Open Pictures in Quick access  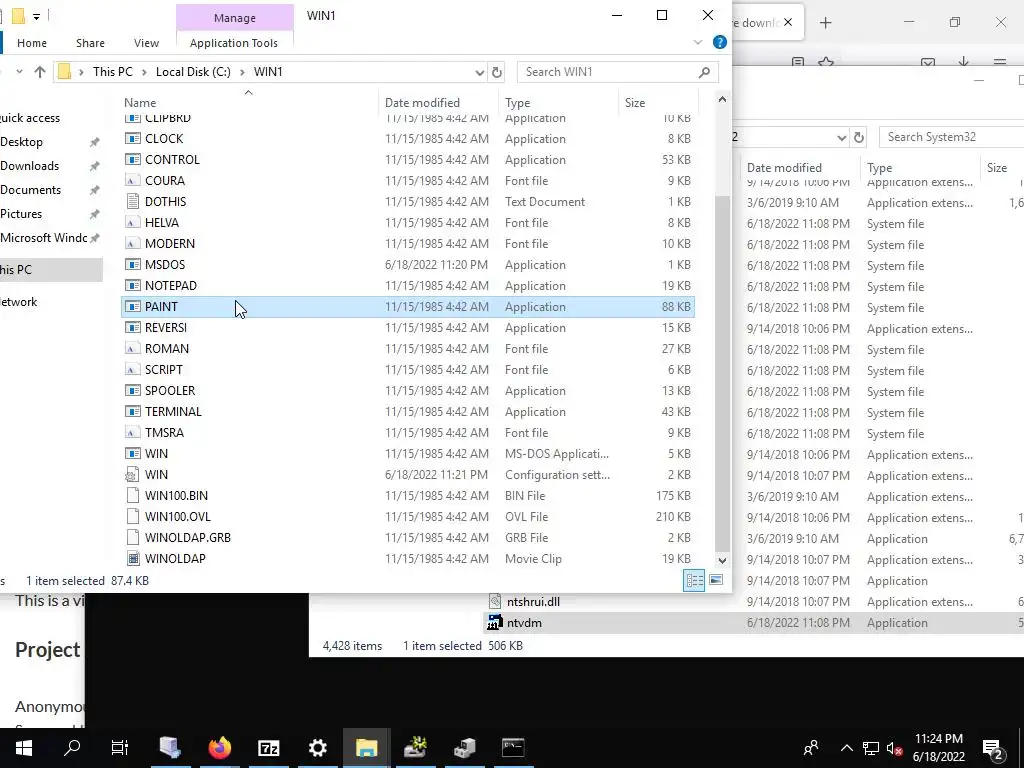(x=21, y=214)
